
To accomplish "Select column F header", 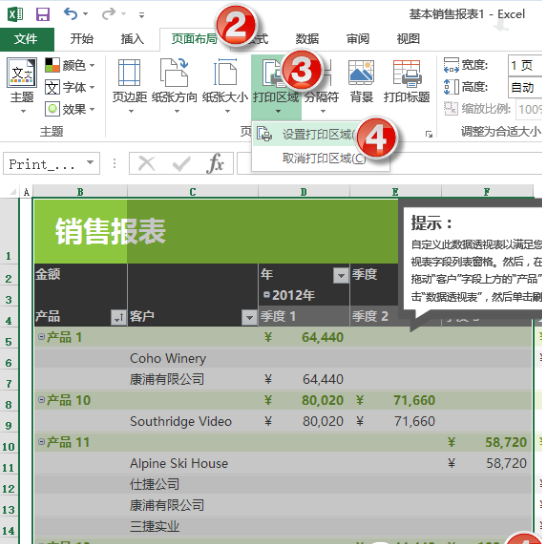I will (x=487, y=192).
